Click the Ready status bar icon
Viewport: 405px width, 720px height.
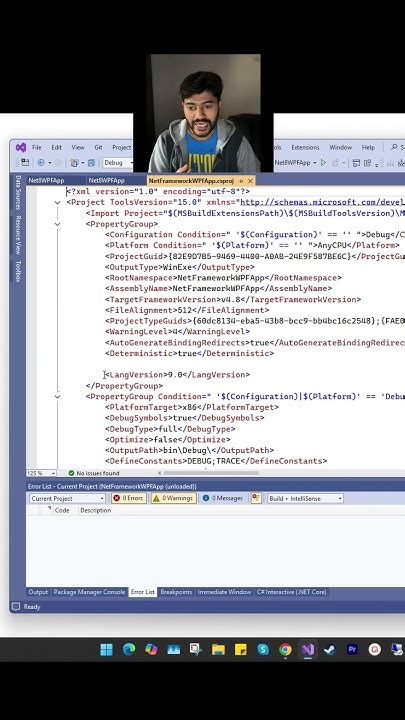(16, 607)
